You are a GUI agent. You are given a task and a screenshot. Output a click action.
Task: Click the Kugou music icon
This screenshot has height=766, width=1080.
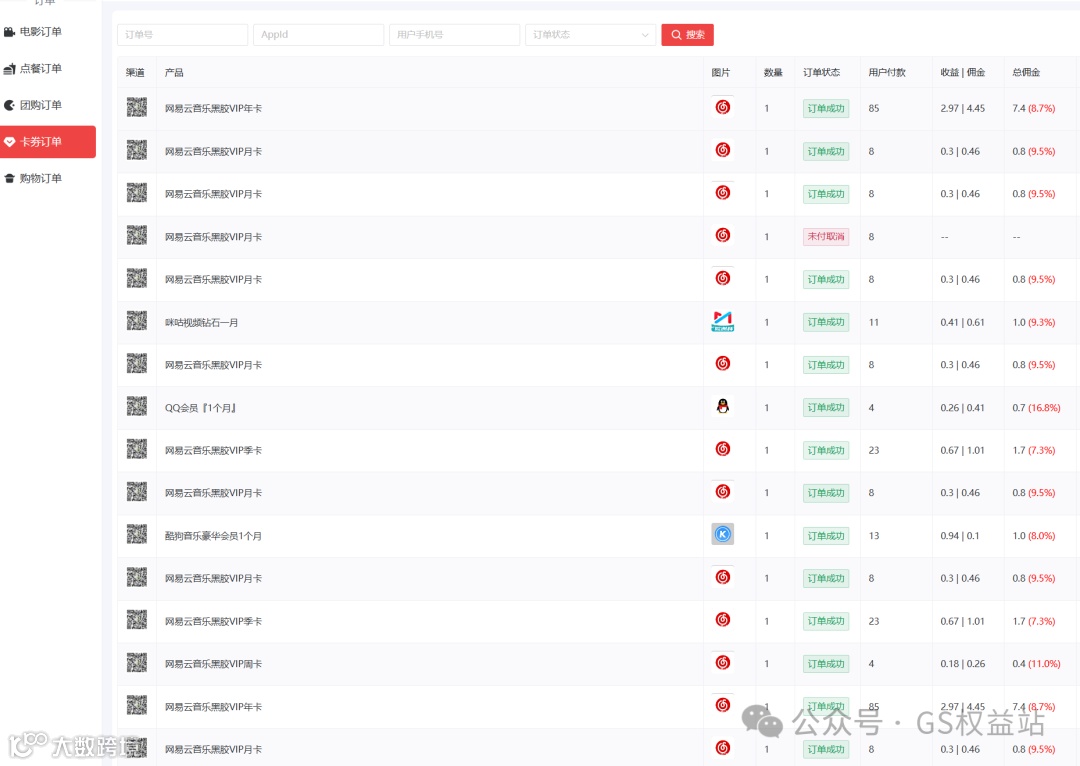[723, 534]
